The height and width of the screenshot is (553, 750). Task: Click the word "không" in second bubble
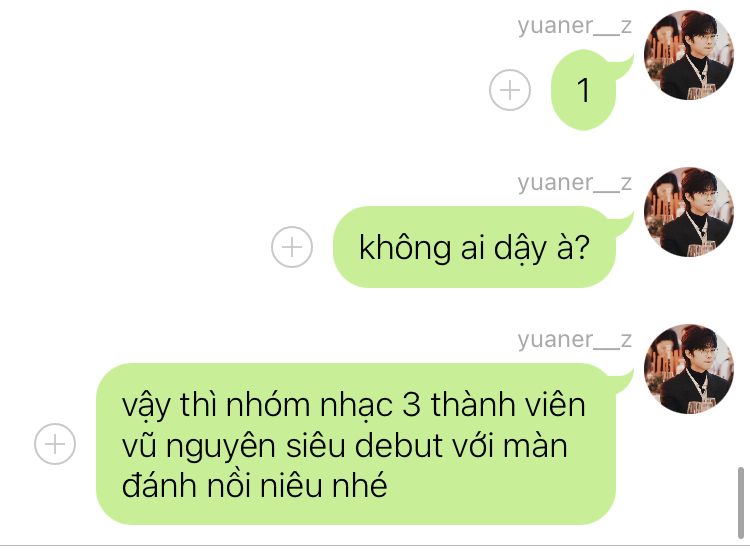pyautogui.click(x=405, y=248)
